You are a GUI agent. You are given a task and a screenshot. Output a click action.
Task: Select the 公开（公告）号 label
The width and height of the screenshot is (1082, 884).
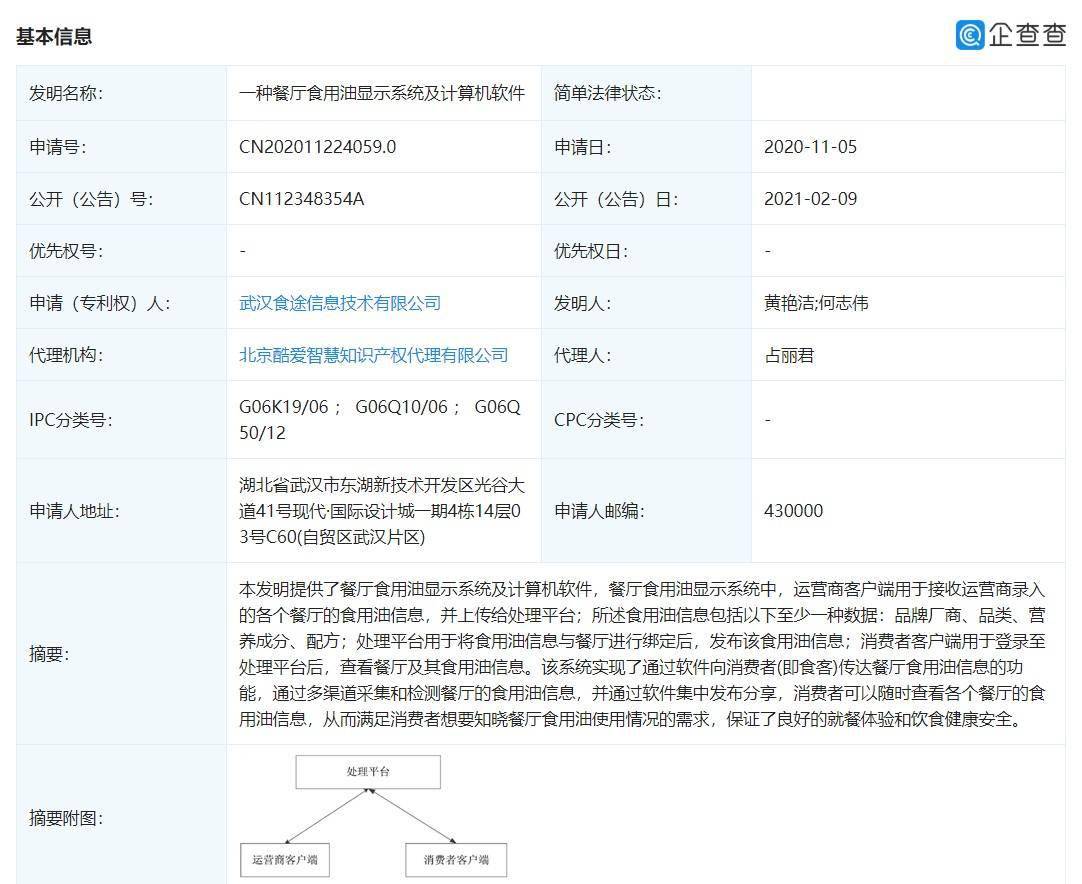point(91,199)
